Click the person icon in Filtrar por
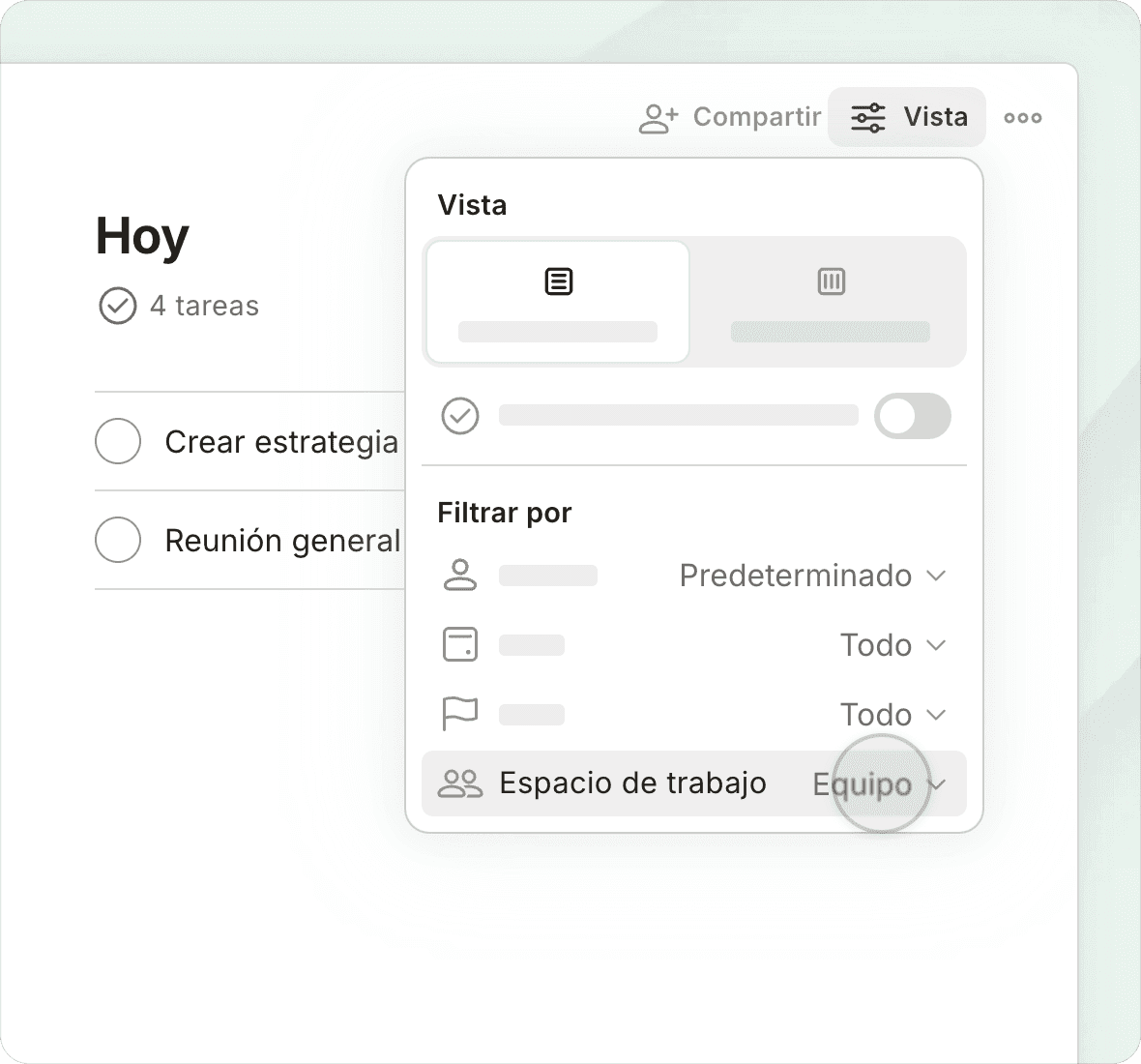Viewport: 1141px width, 1064px height. [460, 575]
